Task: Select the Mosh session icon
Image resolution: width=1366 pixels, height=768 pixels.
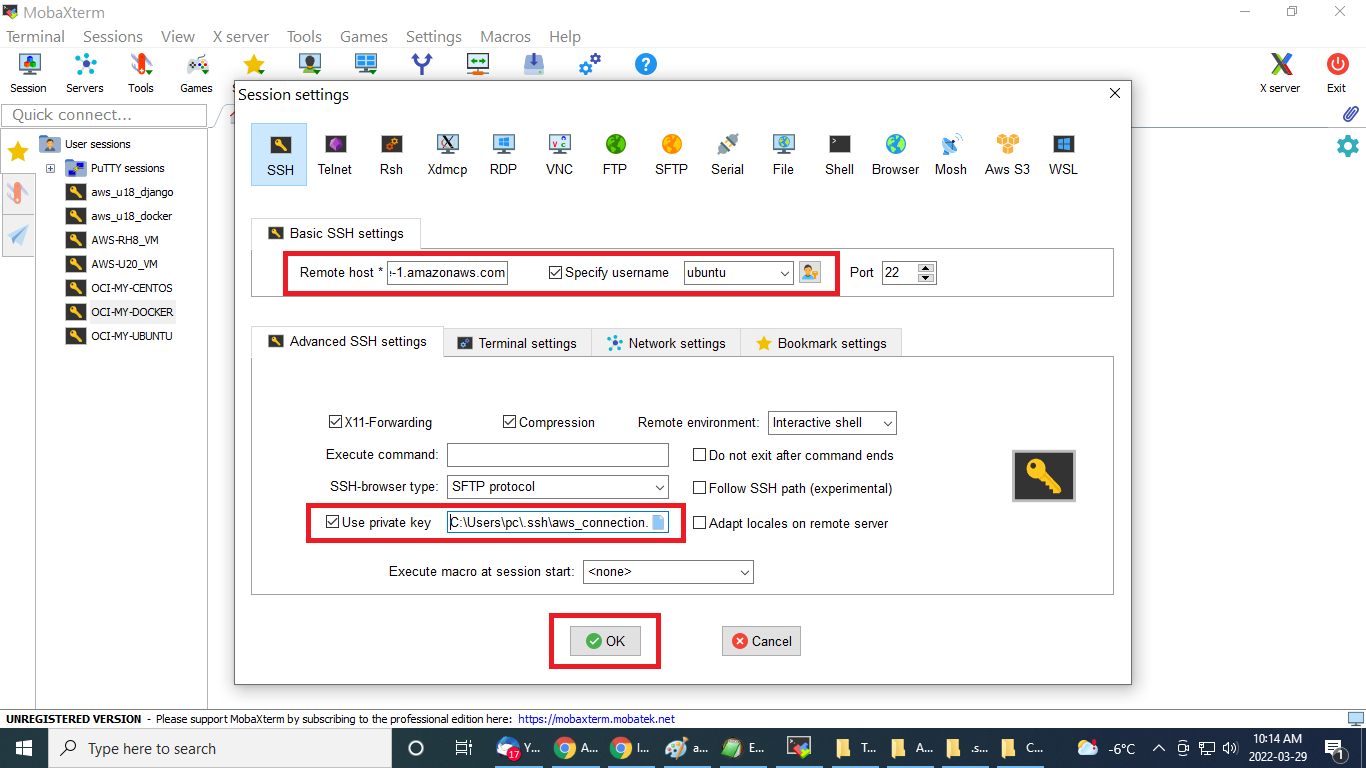Action: point(950,154)
